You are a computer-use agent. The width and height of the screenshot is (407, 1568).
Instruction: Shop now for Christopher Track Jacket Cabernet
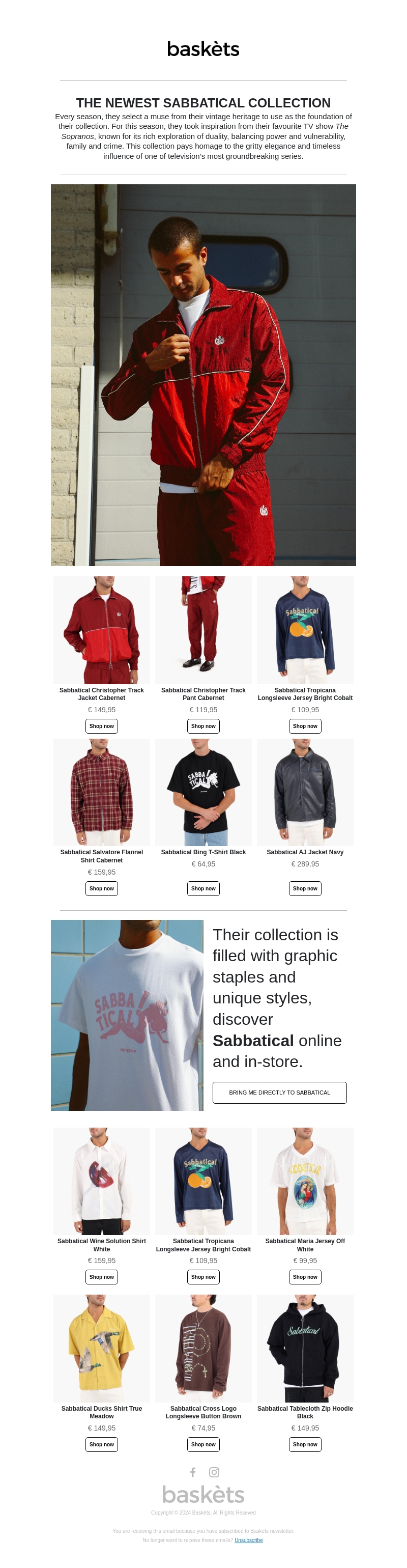102,726
